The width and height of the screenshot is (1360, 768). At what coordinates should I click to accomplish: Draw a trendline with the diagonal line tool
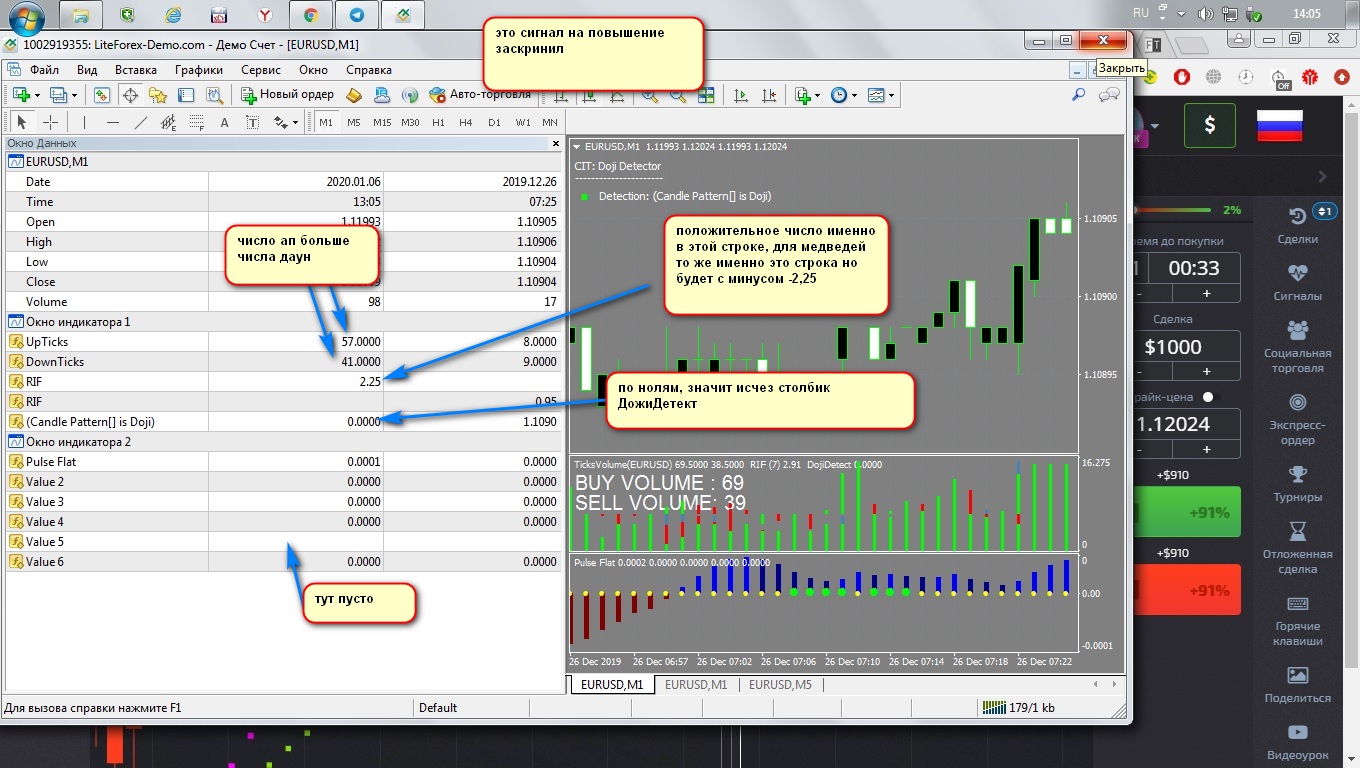140,122
